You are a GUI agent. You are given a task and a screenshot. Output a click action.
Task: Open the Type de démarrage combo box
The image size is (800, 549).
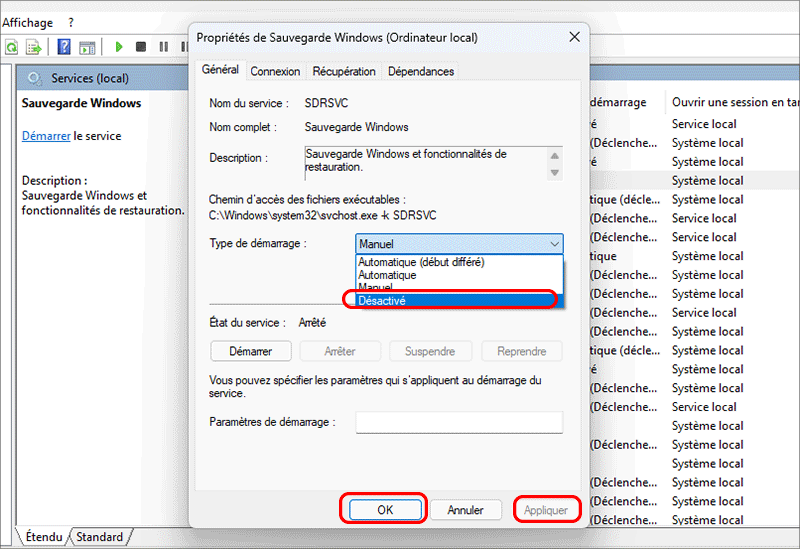click(x=459, y=244)
